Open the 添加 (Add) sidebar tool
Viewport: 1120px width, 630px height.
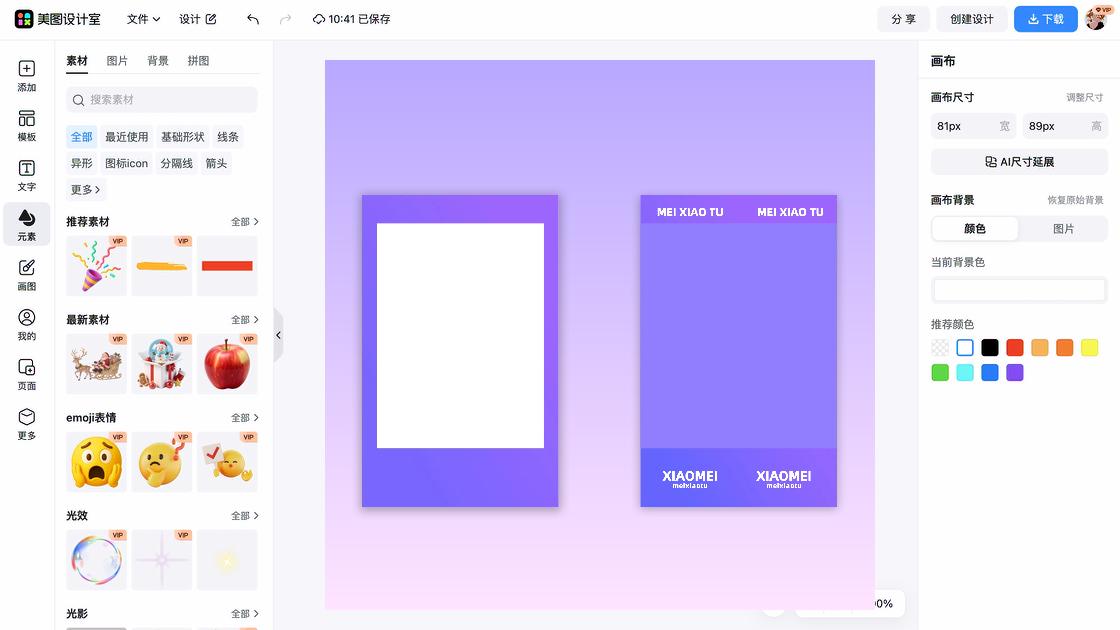tap(27, 76)
